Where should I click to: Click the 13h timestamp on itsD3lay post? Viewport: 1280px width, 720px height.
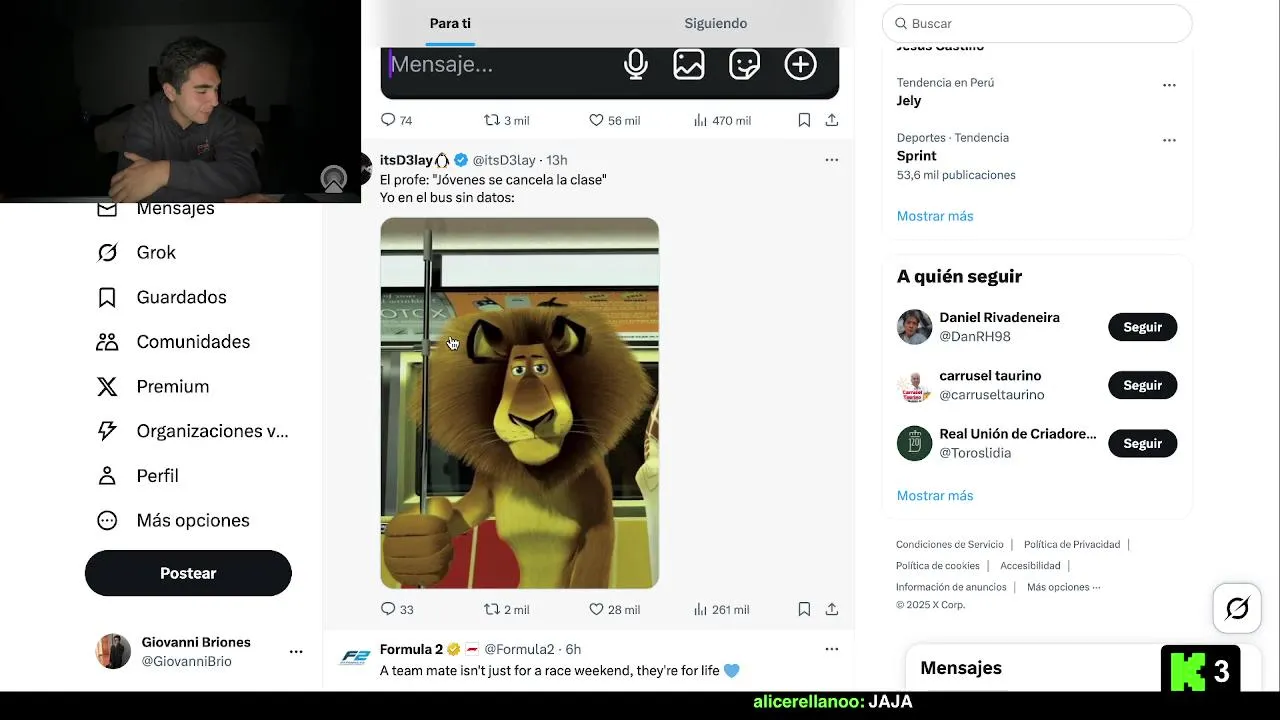pos(556,160)
